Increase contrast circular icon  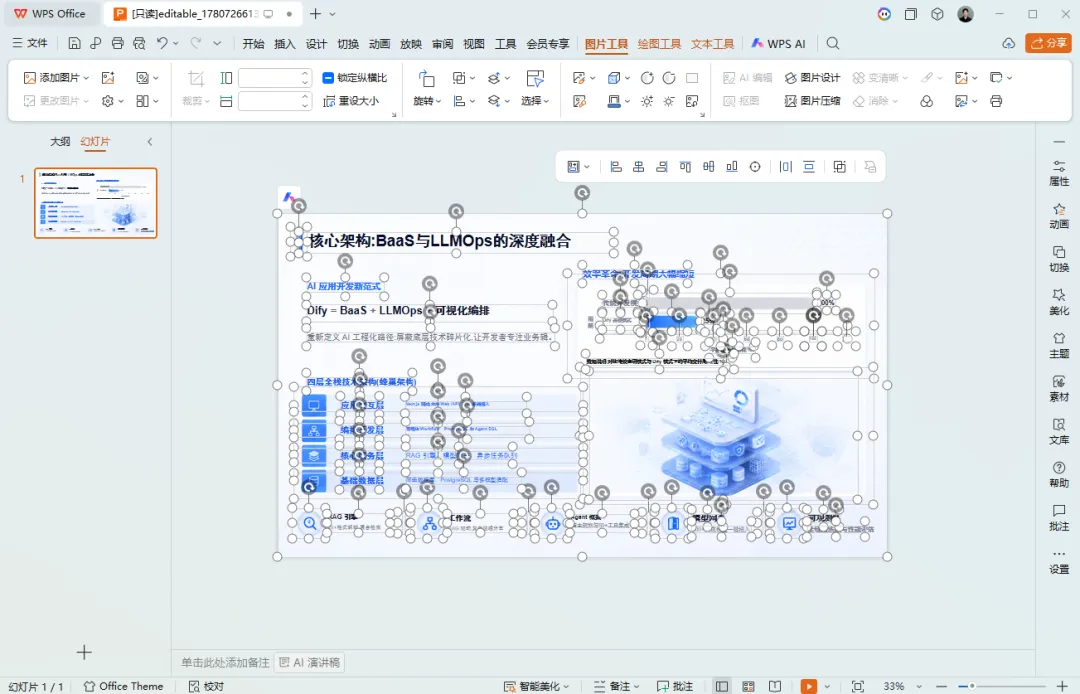tap(647, 78)
